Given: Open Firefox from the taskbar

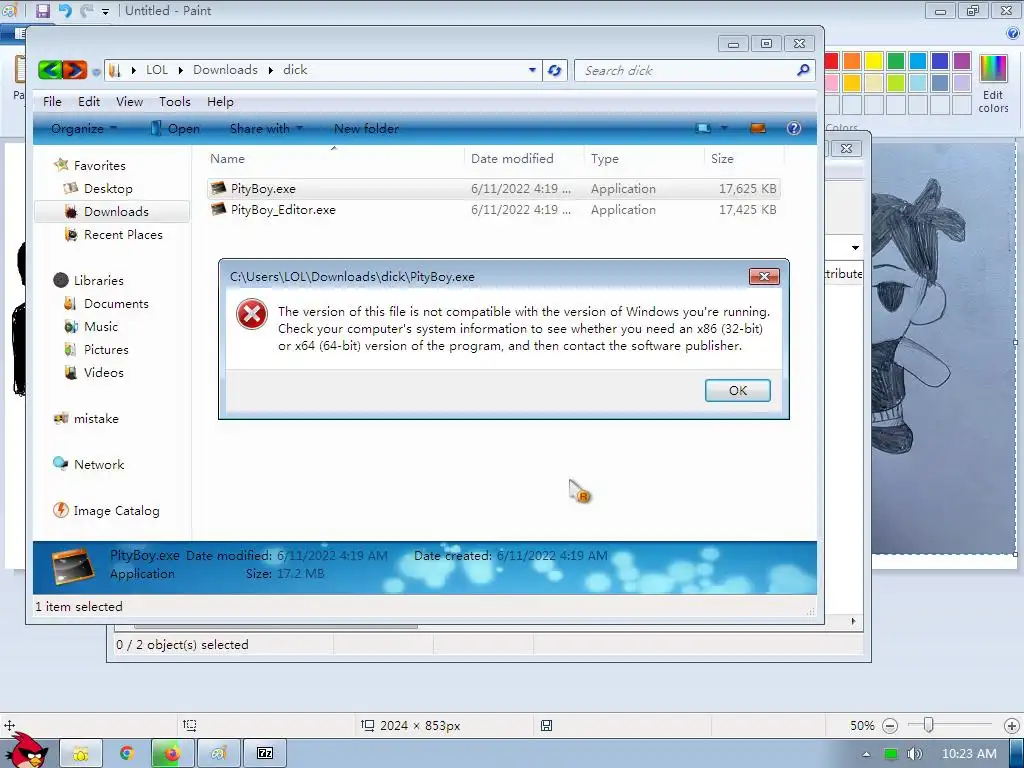Looking at the screenshot, I should (172, 754).
